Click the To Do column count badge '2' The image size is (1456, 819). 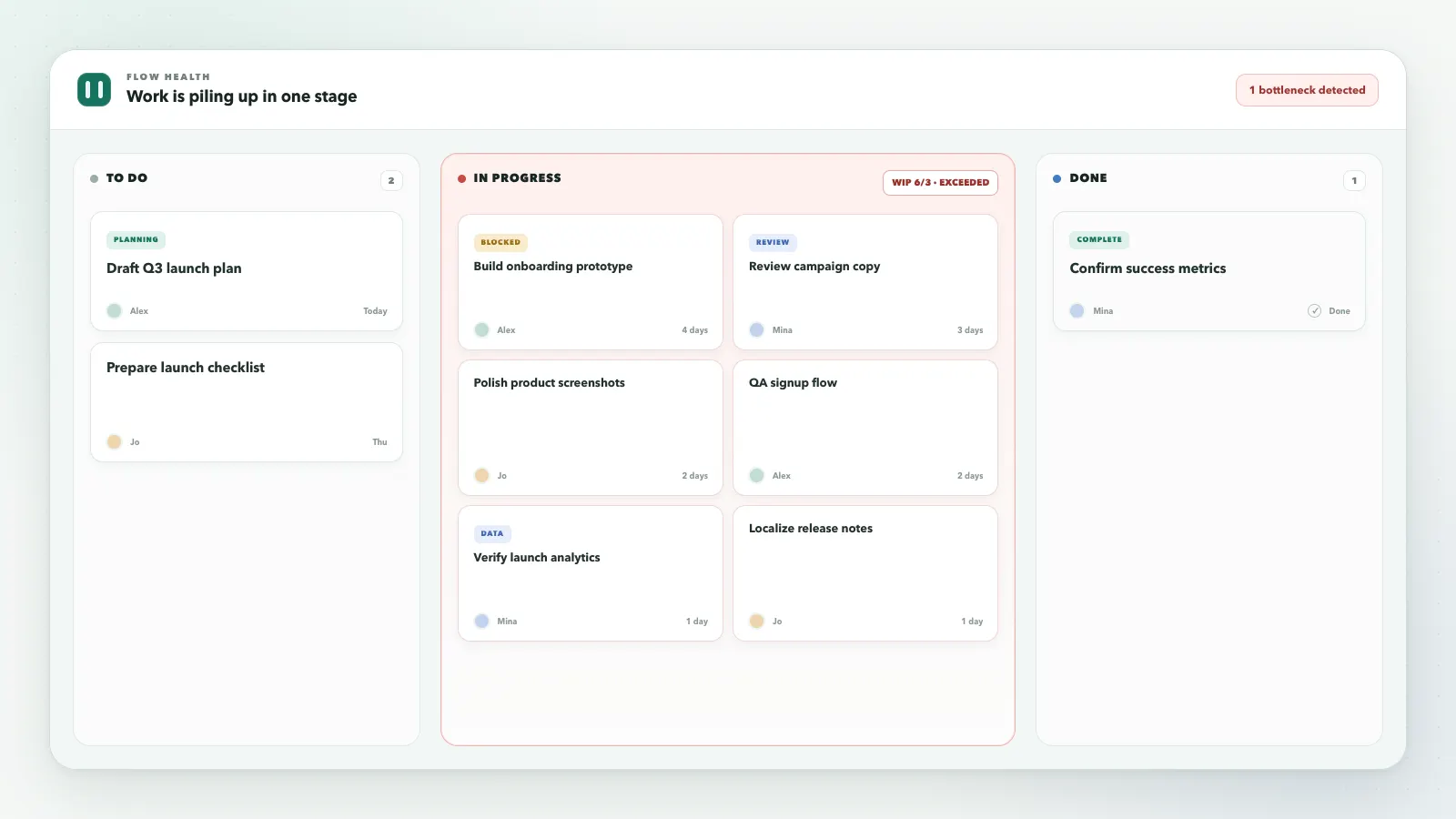391,181
